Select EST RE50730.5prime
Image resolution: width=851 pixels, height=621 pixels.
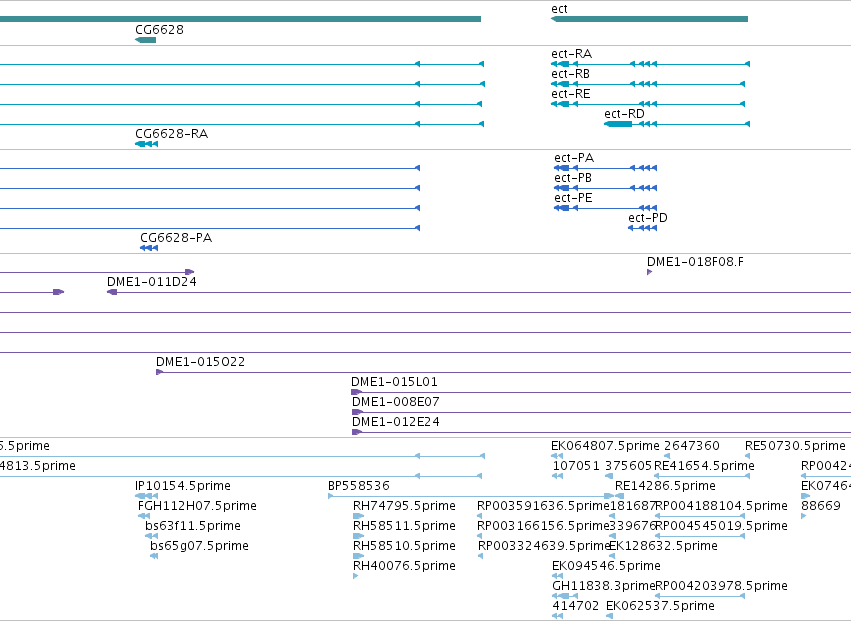tap(747, 456)
